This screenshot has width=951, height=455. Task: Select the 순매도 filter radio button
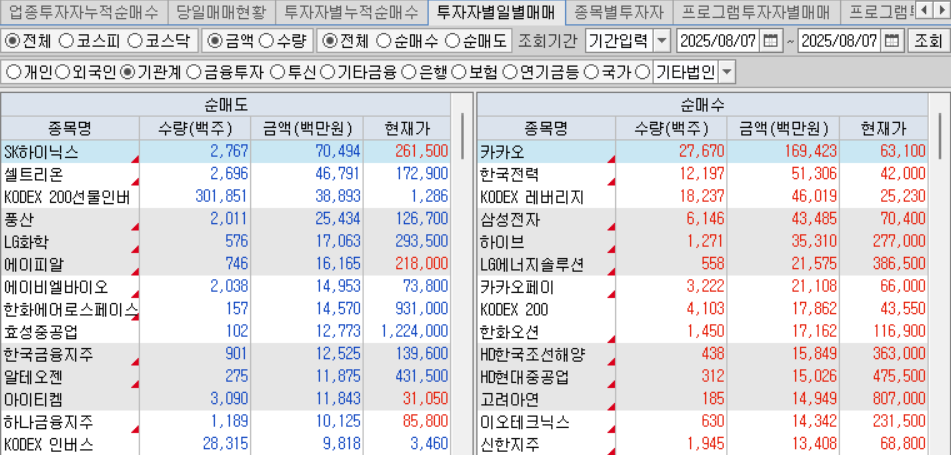click(452, 41)
